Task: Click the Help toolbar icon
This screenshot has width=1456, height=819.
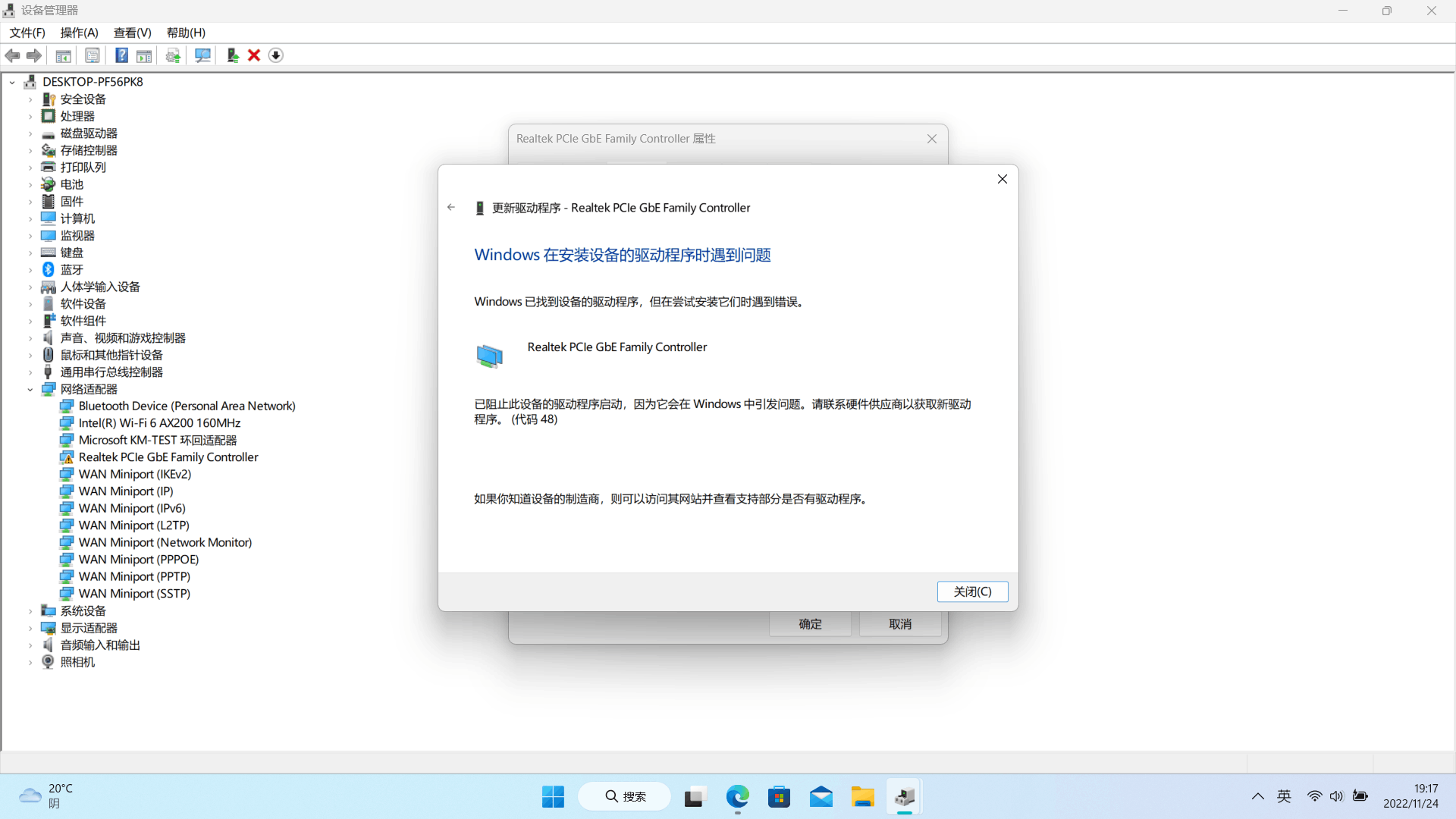Action: [121, 55]
